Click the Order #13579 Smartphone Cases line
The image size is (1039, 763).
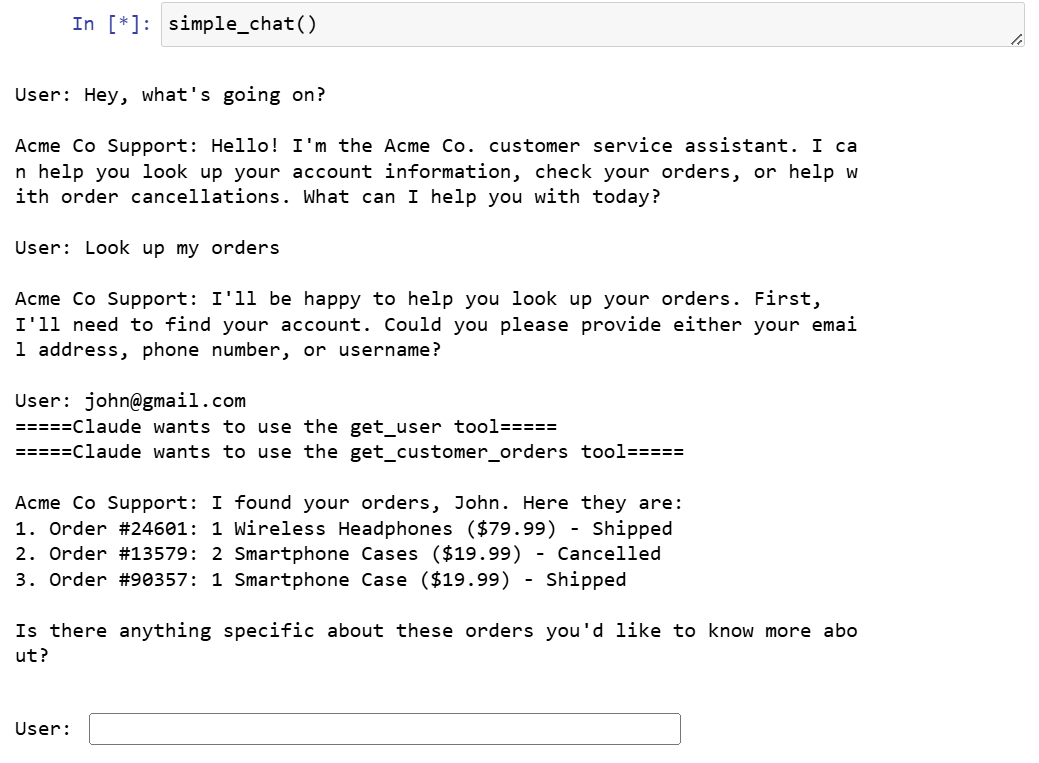tap(338, 554)
